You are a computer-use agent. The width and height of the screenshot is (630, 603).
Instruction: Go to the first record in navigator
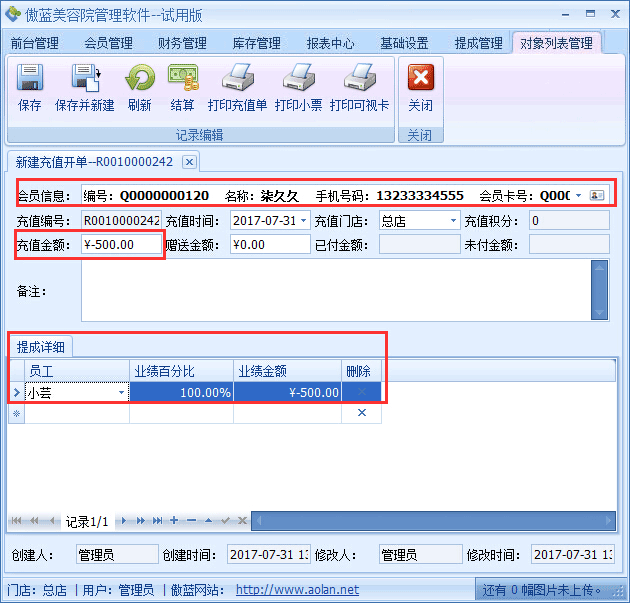(x=16, y=521)
